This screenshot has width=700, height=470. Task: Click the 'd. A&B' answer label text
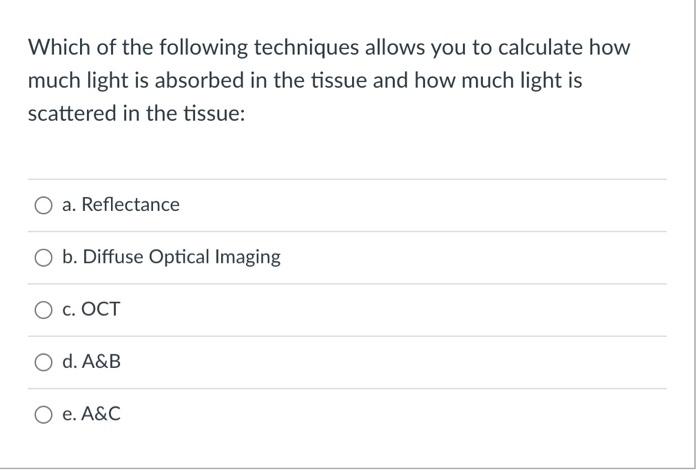(x=91, y=362)
